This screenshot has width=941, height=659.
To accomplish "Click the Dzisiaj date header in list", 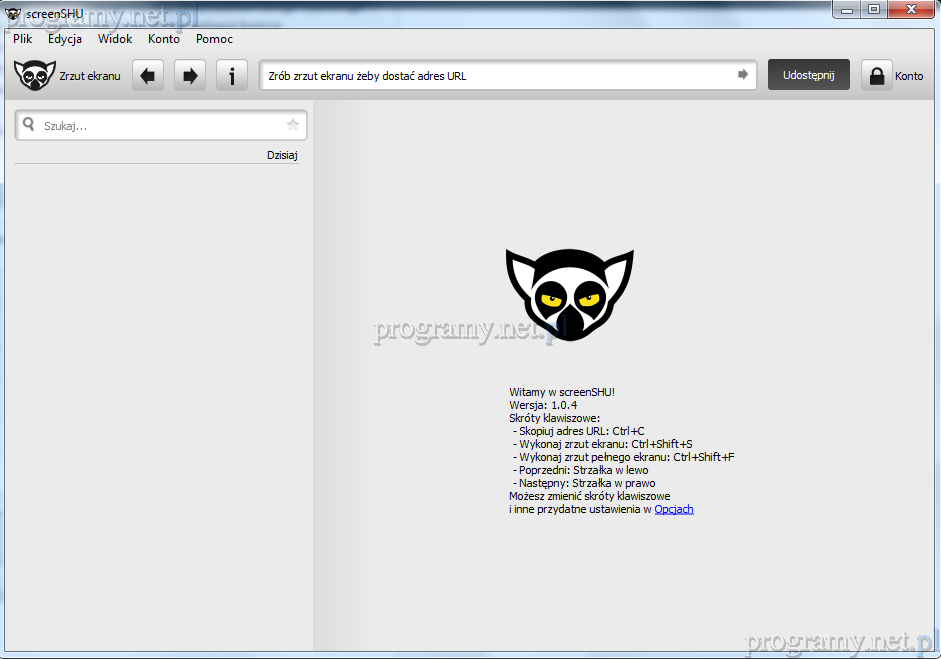I will click(282, 155).
